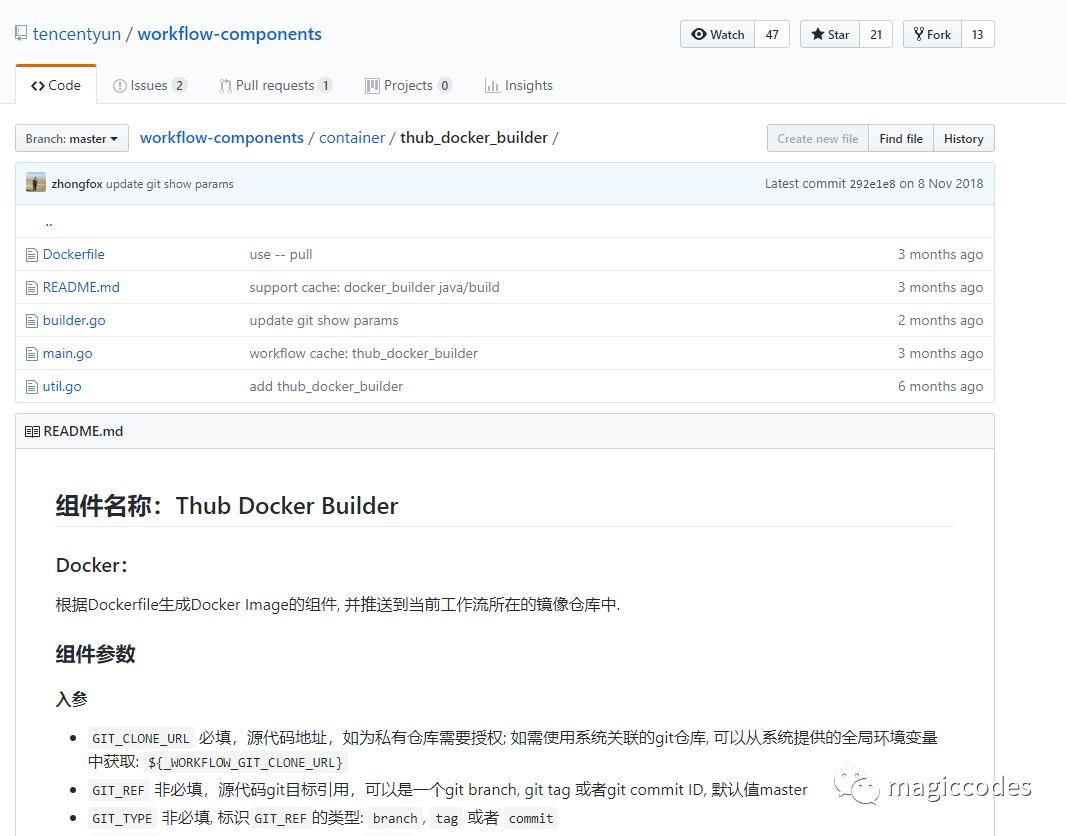Go to workflow-components breadcrumb root
The width and height of the screenshot is (1066, 836).
pyautogui.click(x=222, y=138)
